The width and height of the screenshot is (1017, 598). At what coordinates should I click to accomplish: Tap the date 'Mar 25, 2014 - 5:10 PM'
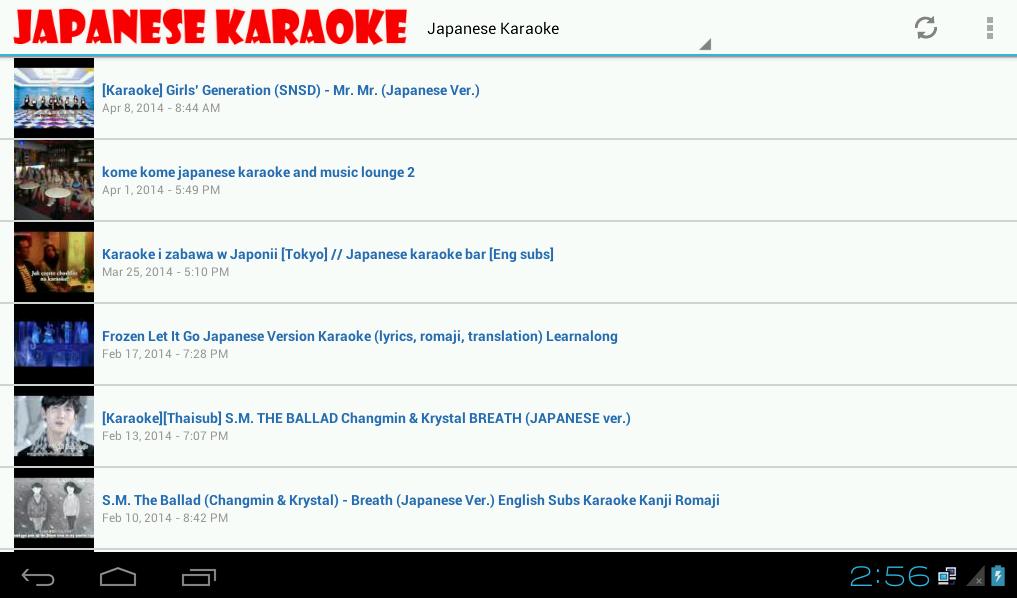click(165, 272)
